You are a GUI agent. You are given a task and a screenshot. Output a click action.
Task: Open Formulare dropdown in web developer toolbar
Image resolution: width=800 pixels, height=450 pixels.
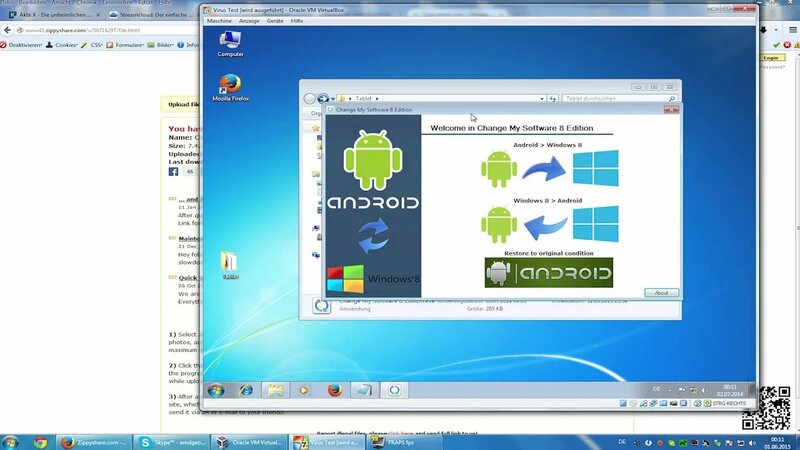(x=126, y=45)
